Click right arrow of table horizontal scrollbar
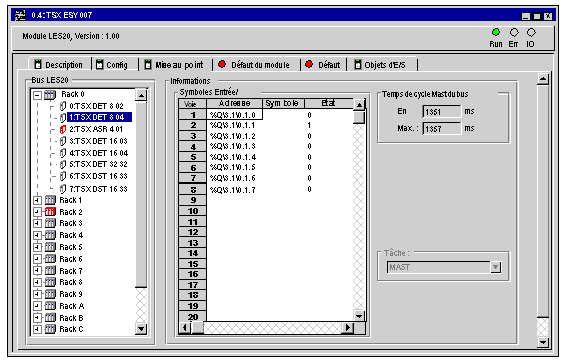The height and width of the screenshot is (364, 564). click(347, 328)
